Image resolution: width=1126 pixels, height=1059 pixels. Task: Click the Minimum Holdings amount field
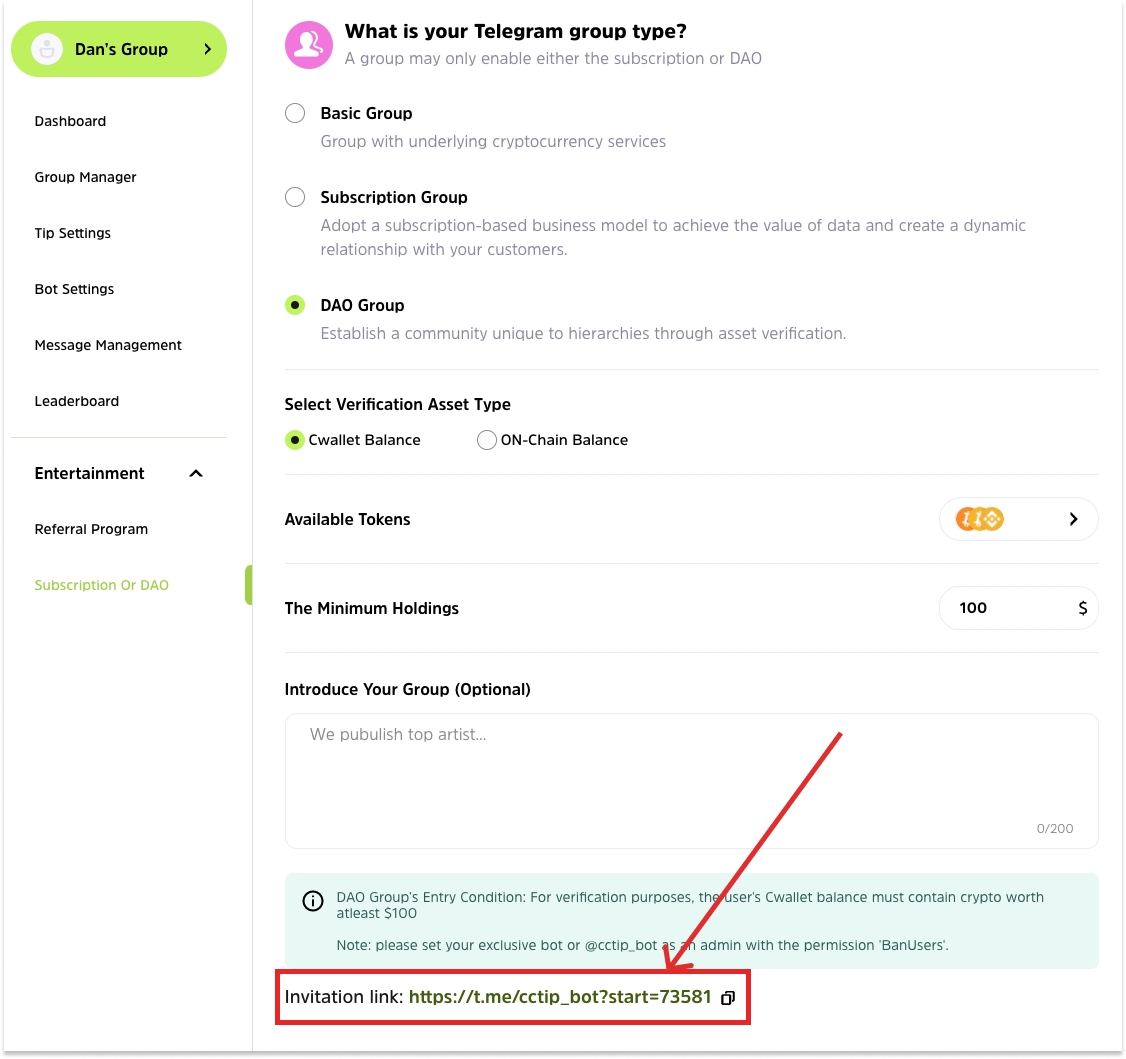[1005, 608]
